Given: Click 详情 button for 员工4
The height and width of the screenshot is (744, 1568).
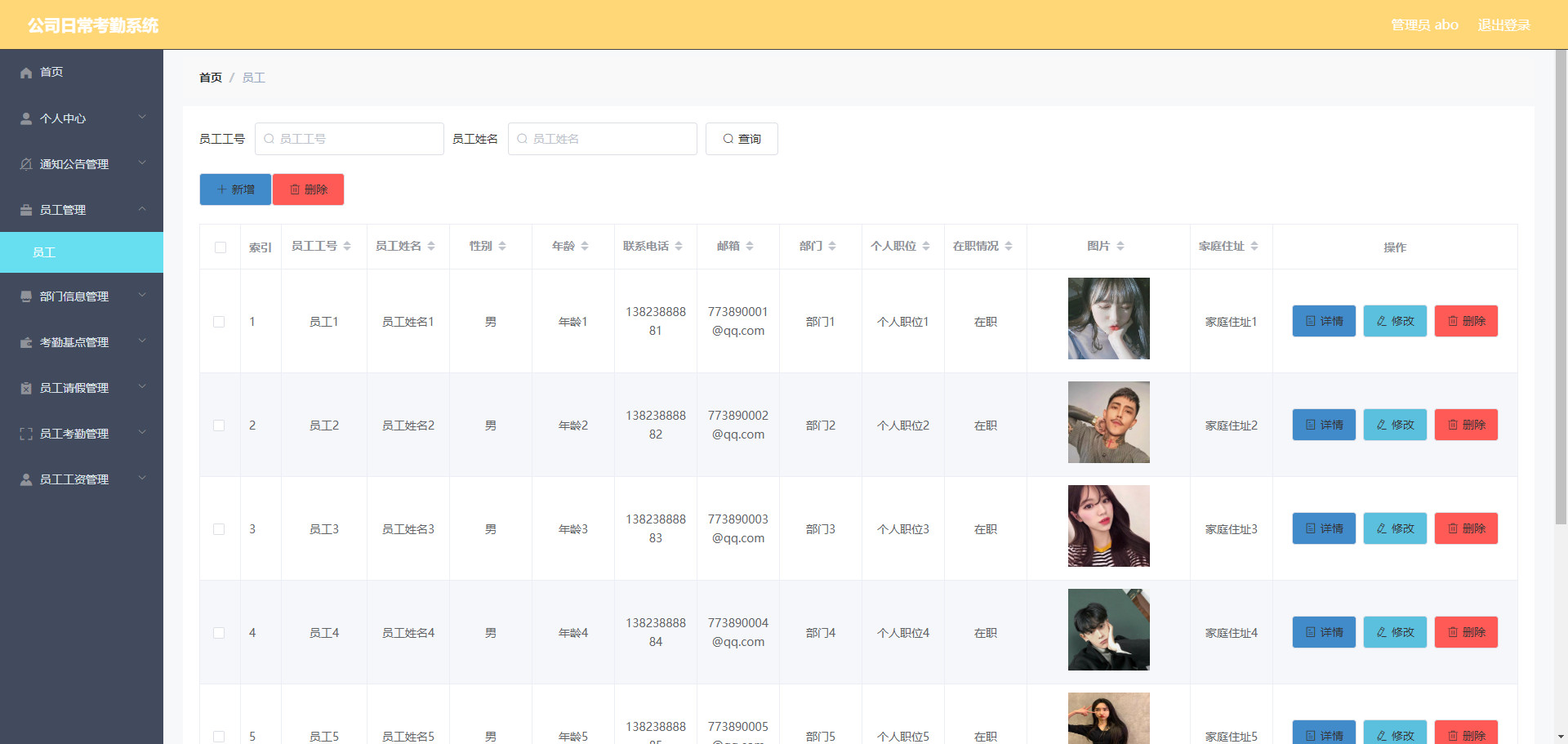Looking at the screenshot, I should pyautogui.click(x=1324, y=632).
